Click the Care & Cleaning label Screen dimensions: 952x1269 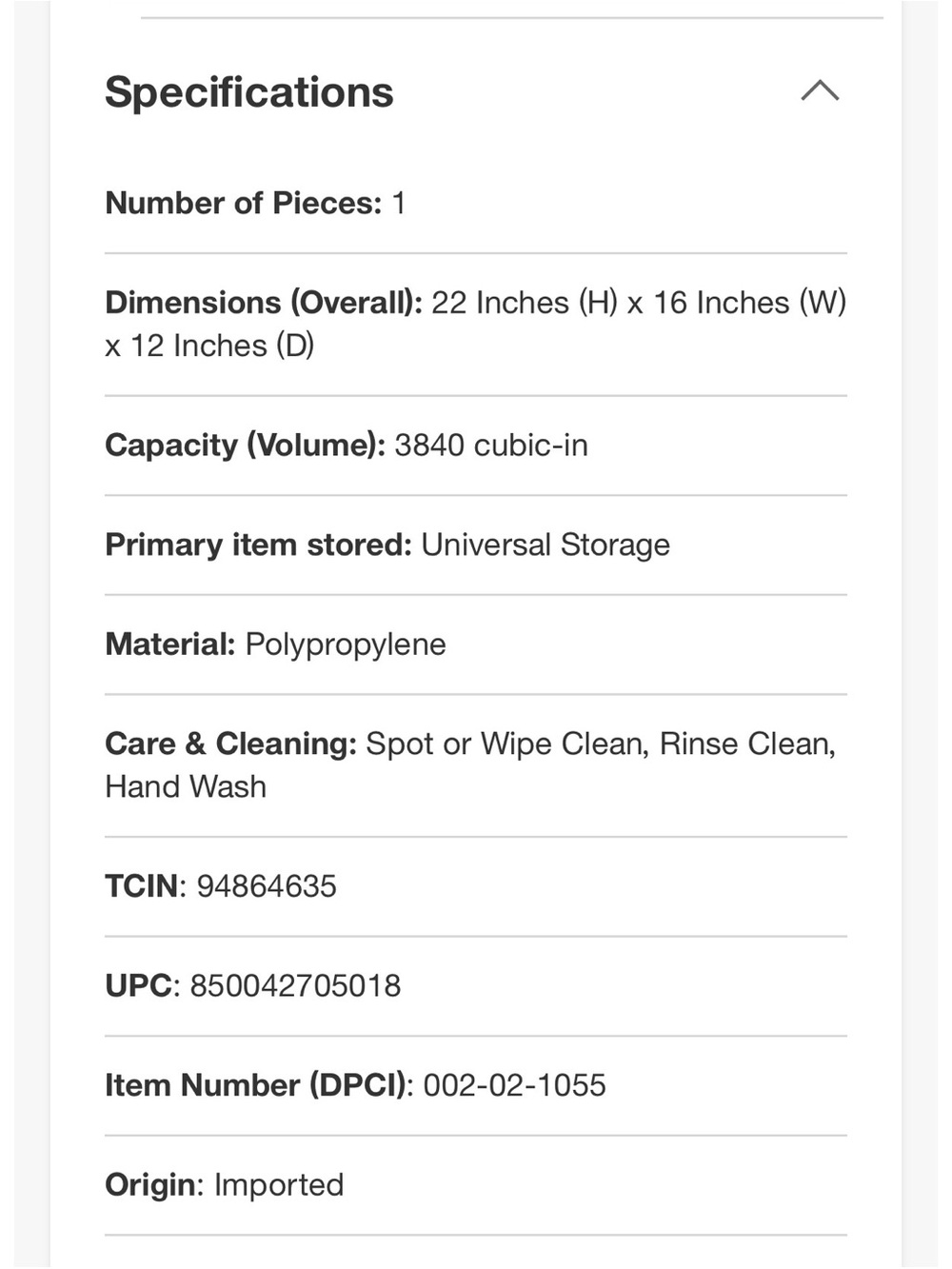point(230,744)
